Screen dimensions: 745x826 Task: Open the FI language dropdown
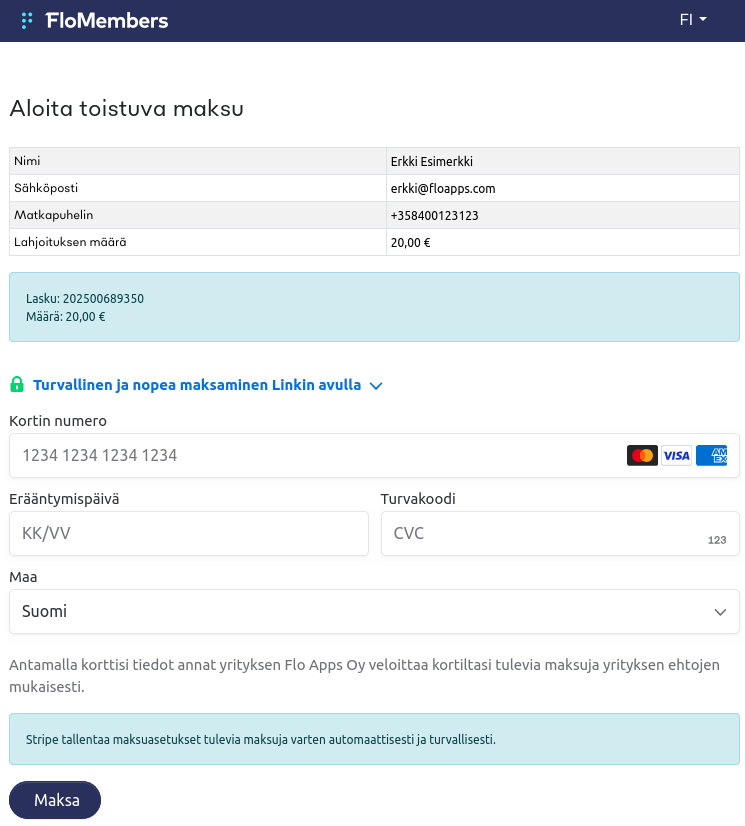click(x=693, y=20)
